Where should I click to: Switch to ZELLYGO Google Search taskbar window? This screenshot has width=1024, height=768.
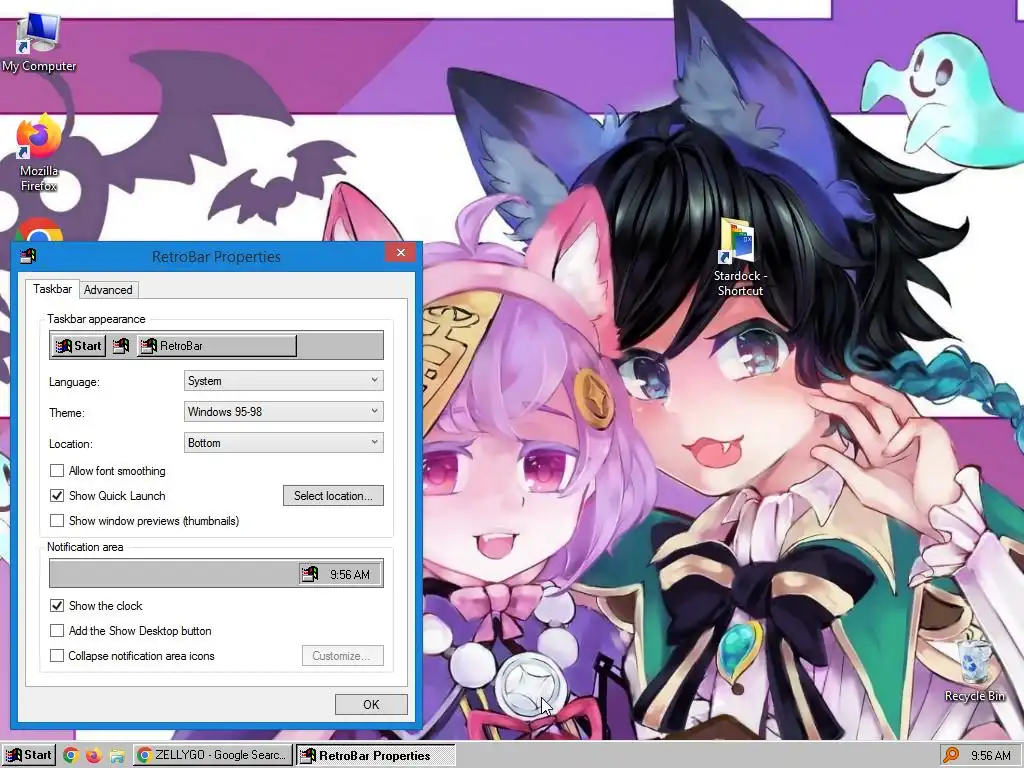click(213, 756)
